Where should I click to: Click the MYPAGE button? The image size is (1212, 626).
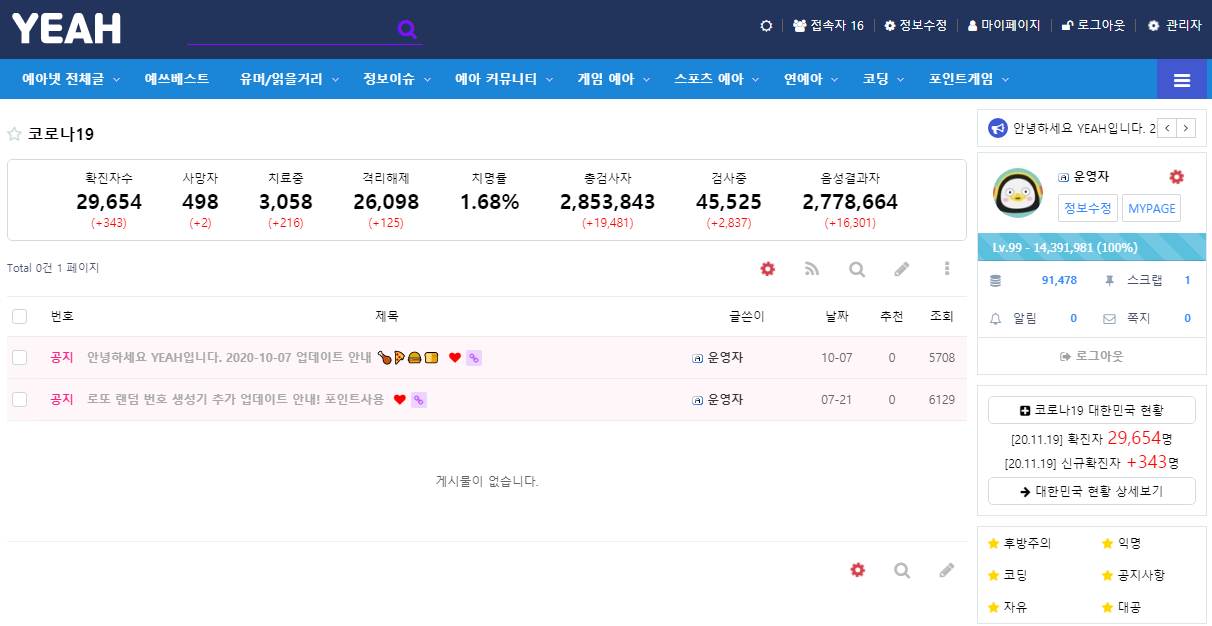pyautogui.click(x=1151, y=208)
